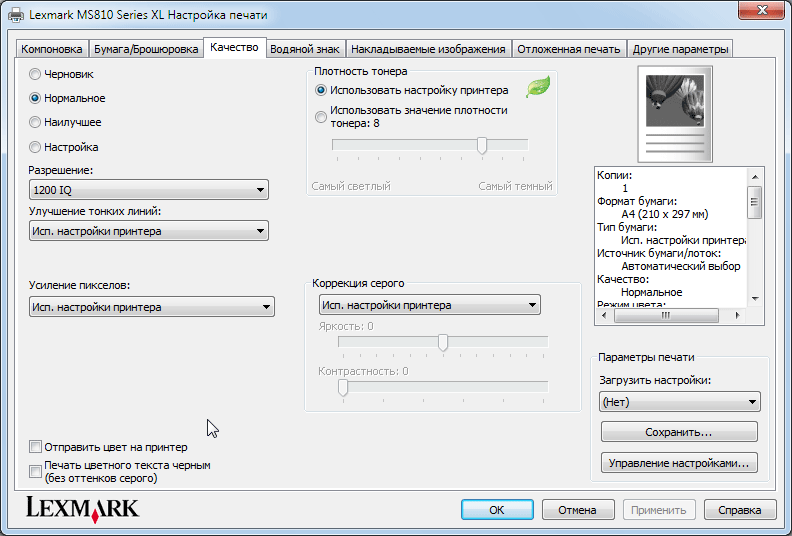Switch to the Водяной знак tab
This screenshot has width=792, height=536.
pos(305,49)
